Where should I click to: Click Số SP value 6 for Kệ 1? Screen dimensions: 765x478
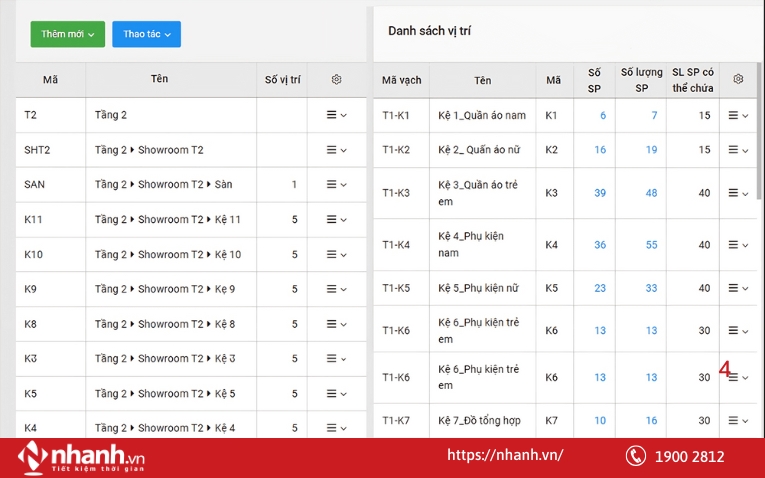pos(603,116)
